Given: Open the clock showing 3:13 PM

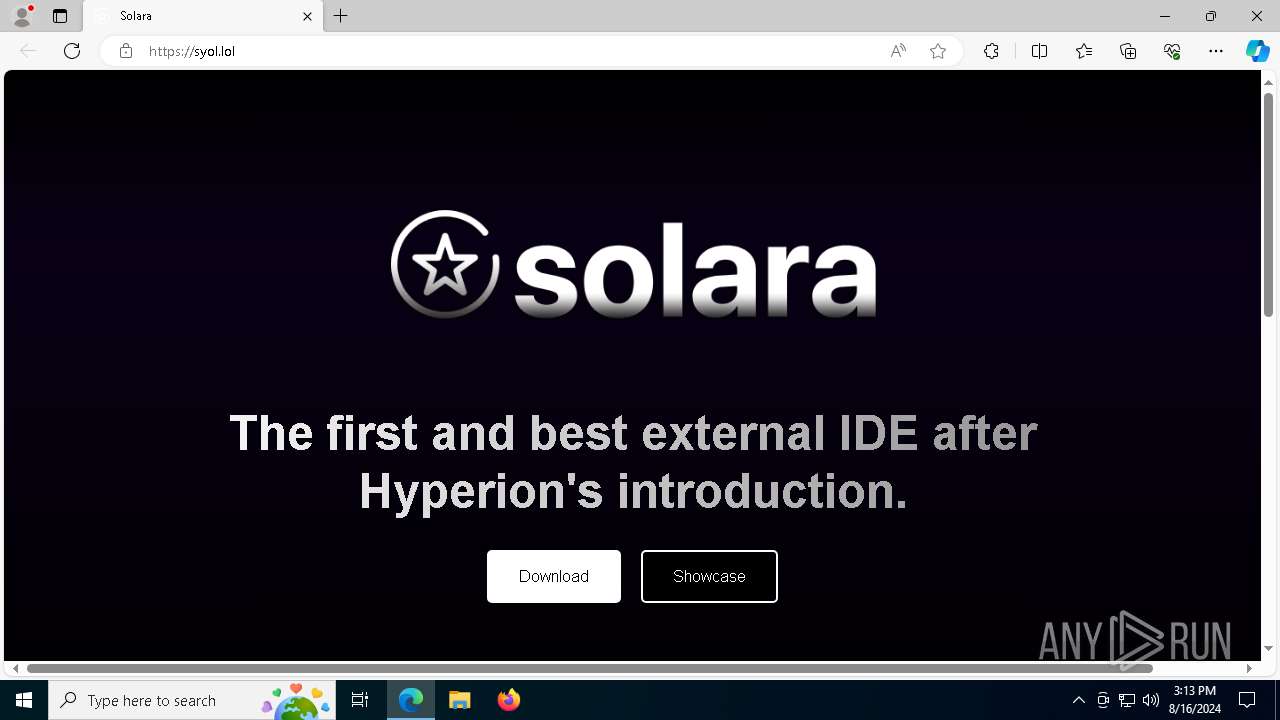Looking at the screenshot, I should click(x=1195, y=700).
